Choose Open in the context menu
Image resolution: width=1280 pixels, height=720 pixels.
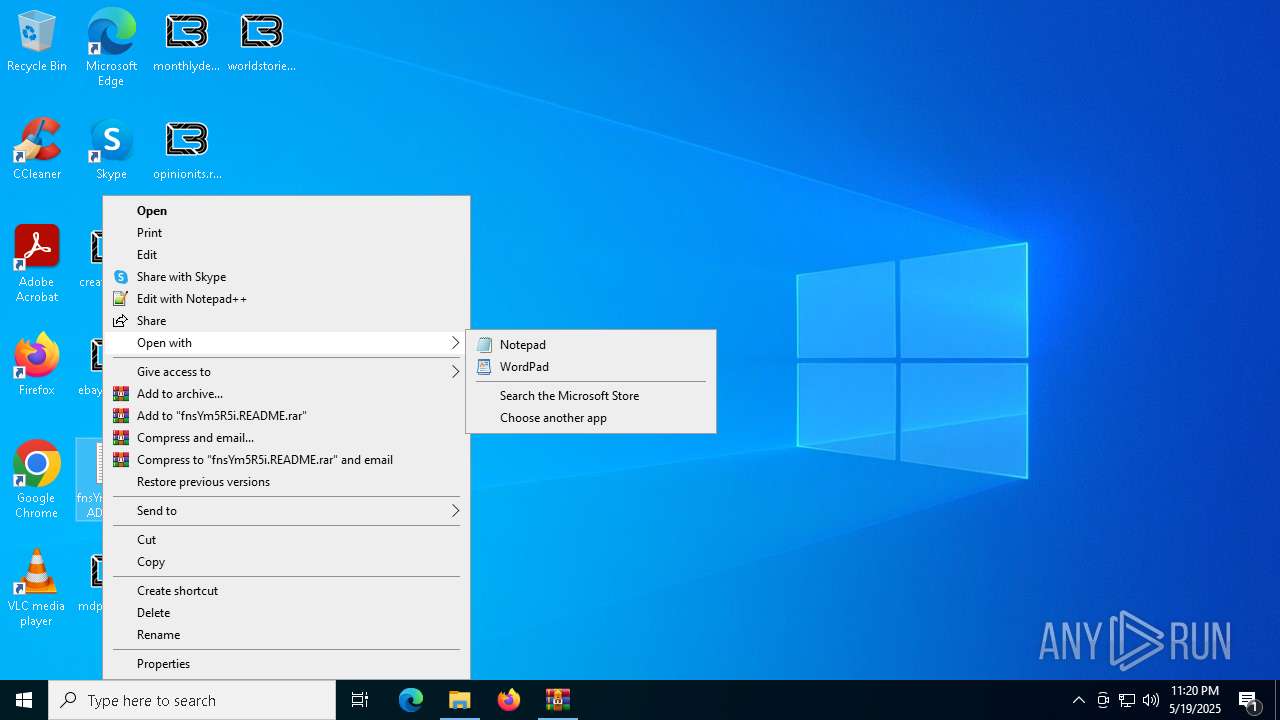click(286, 211)
